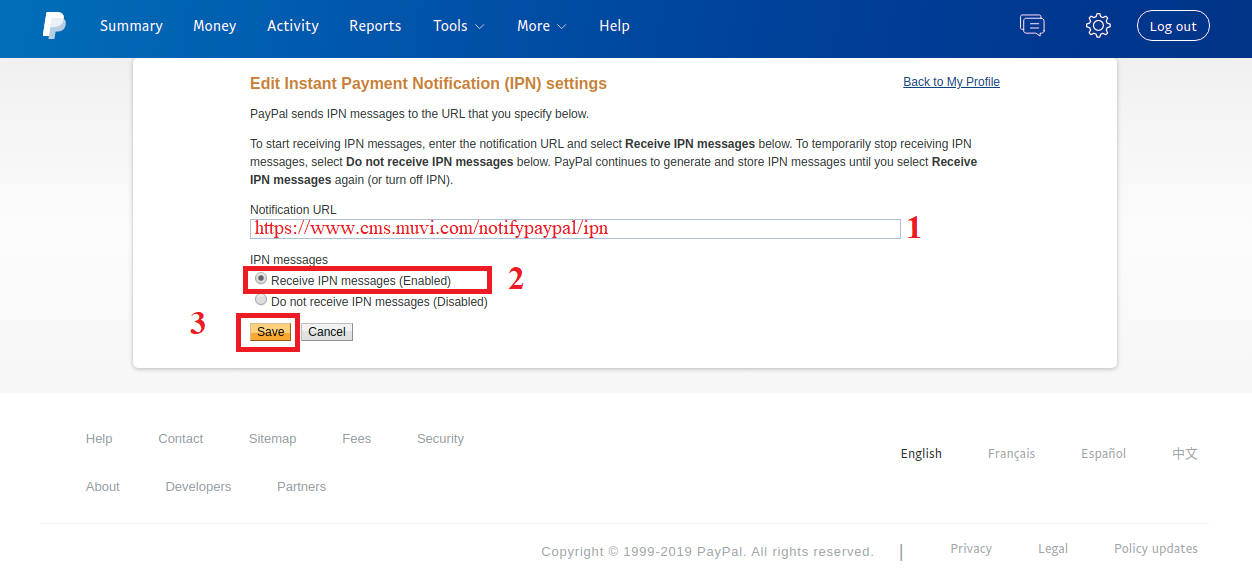Open the Activity menu item
Viewport: 1252px width, 574px height.
(x=293, y=26)
